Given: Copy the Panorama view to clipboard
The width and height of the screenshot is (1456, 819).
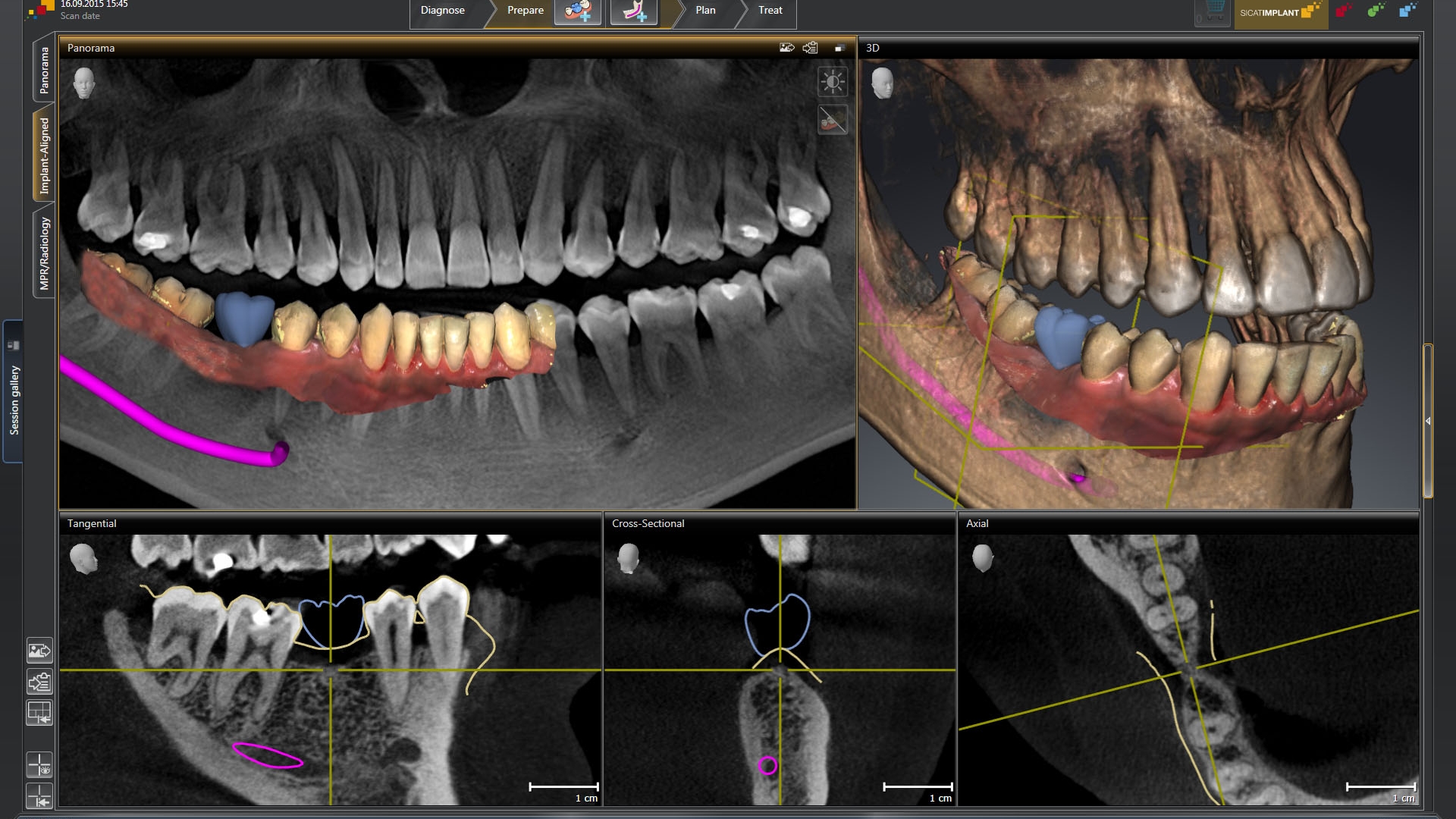Looking at the screenshot, I should 808,47.
